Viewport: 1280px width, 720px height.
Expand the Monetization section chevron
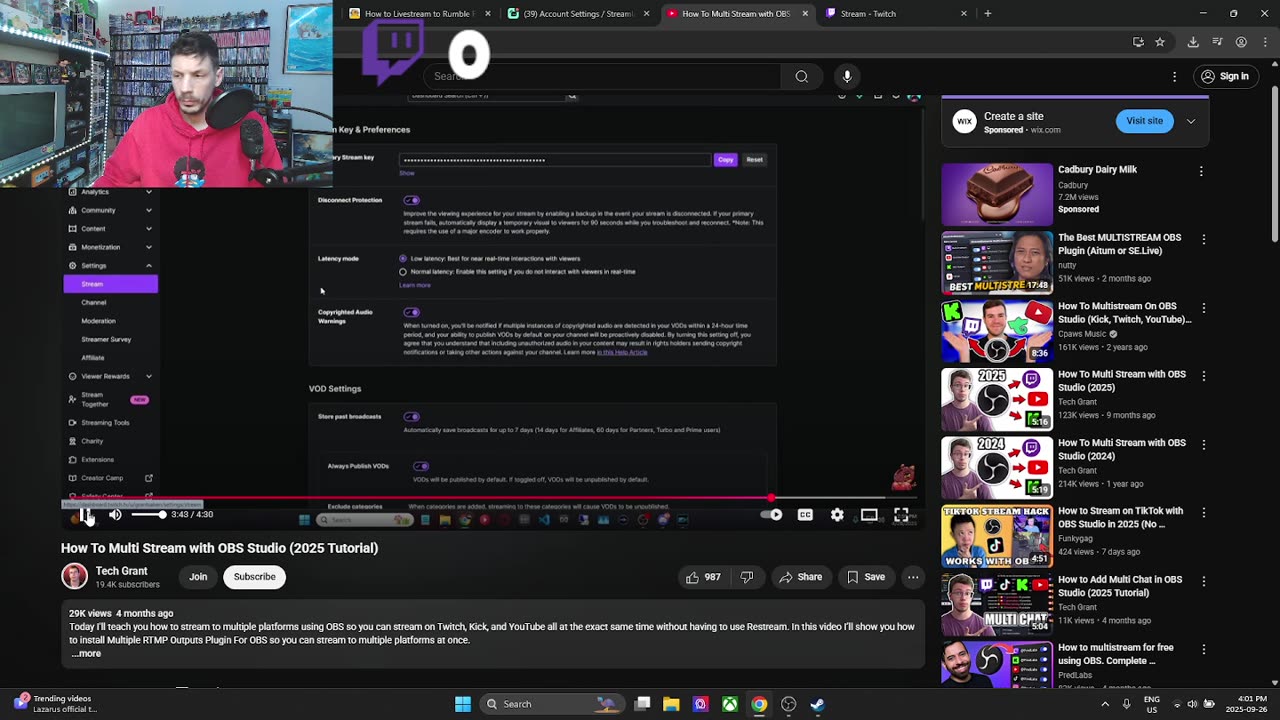pos(149,247)
